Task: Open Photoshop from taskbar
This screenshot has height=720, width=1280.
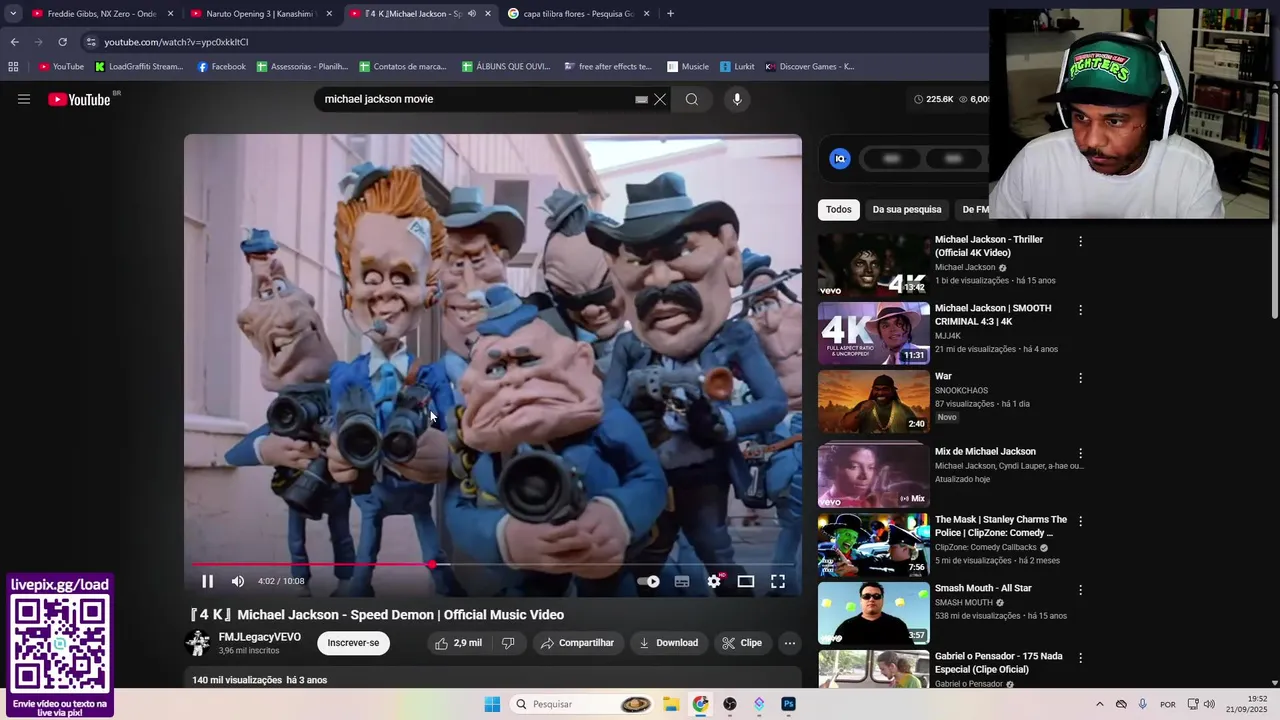Action: pos(788,704)
